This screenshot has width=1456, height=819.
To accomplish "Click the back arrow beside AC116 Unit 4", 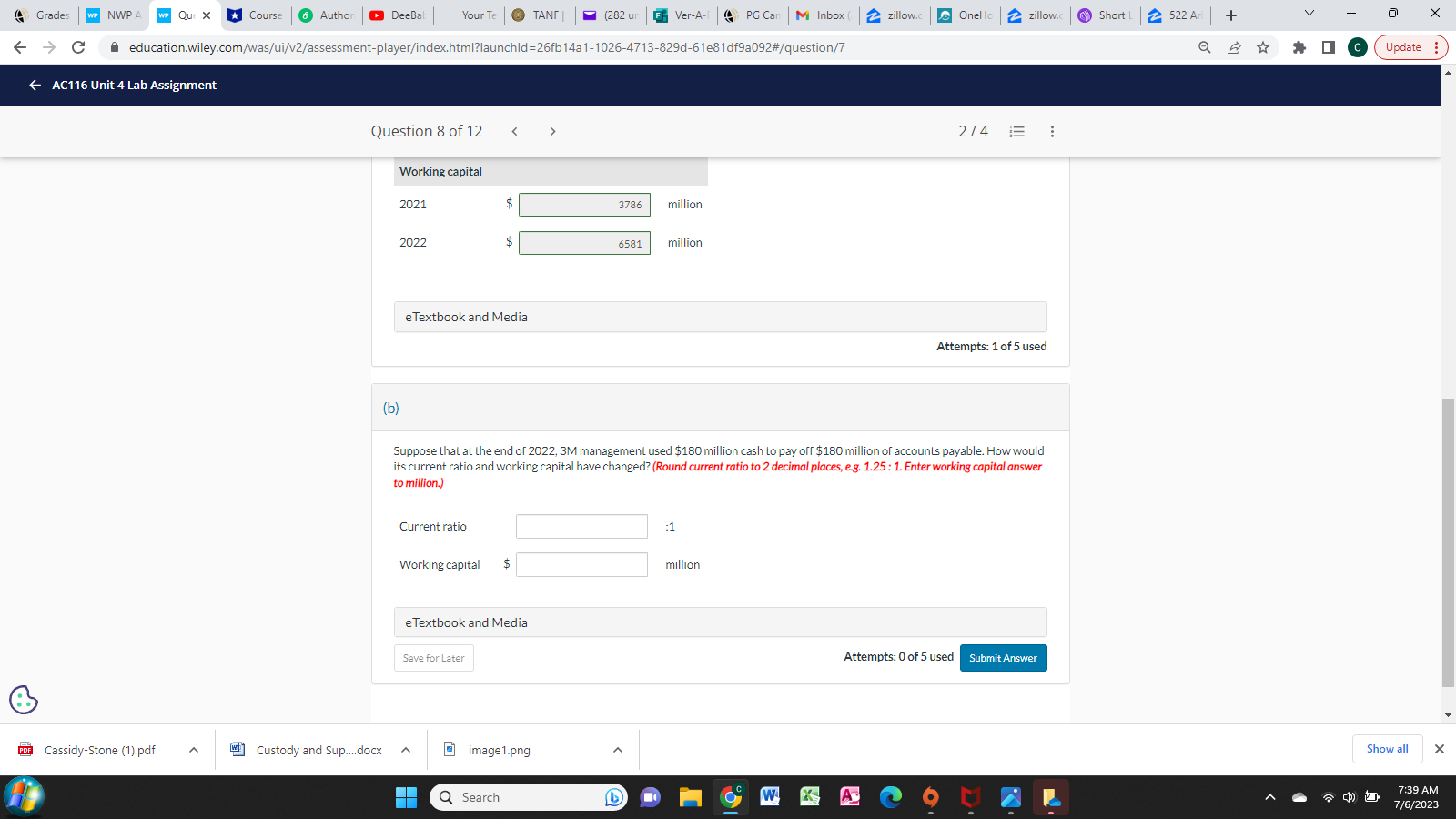I will click(x=34, y=85).
